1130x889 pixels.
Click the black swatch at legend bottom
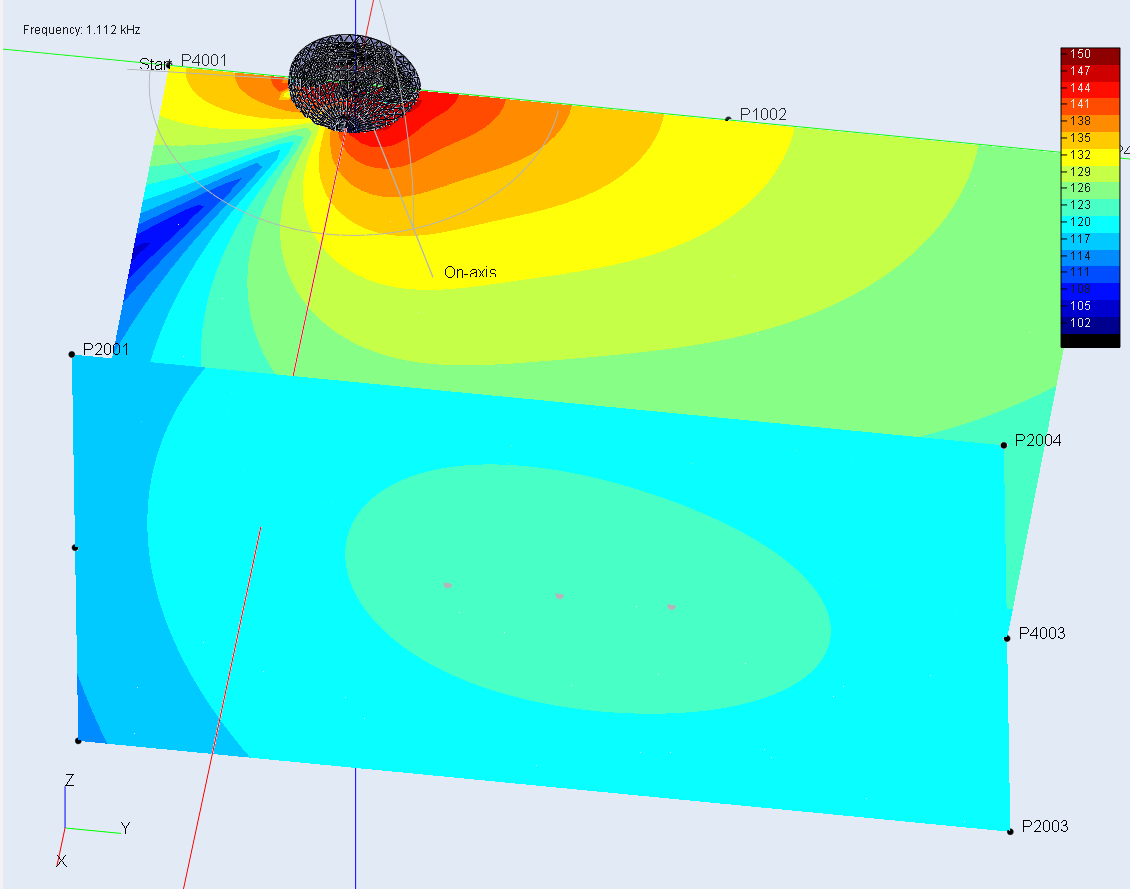click(x=1090, y=340)
